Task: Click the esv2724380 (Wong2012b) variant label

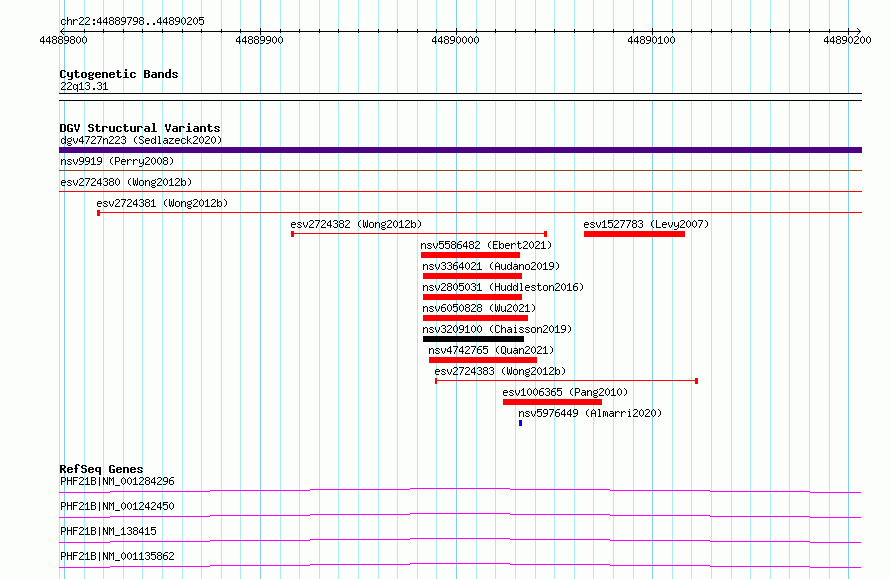Action: (126, 182)
